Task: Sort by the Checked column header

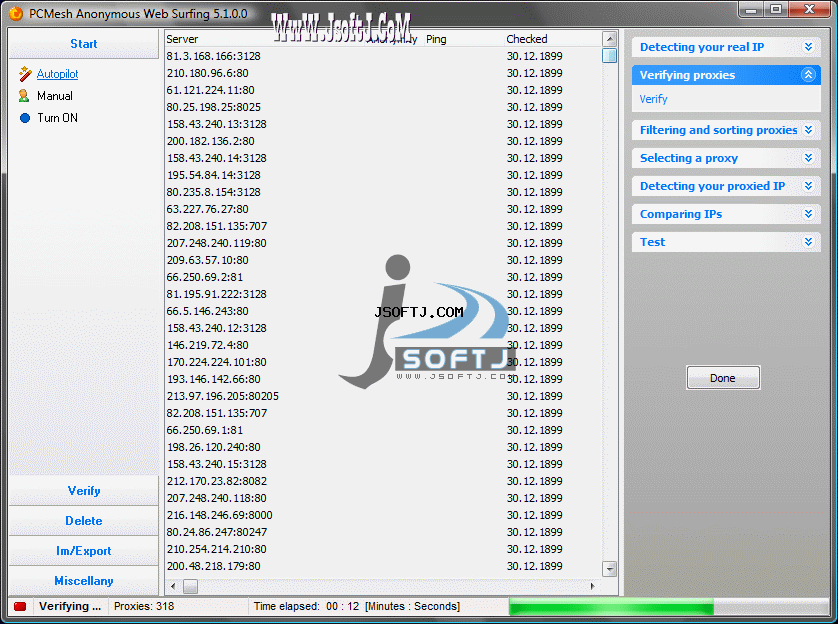Action: pyautogui.click(x=526, y=39)
